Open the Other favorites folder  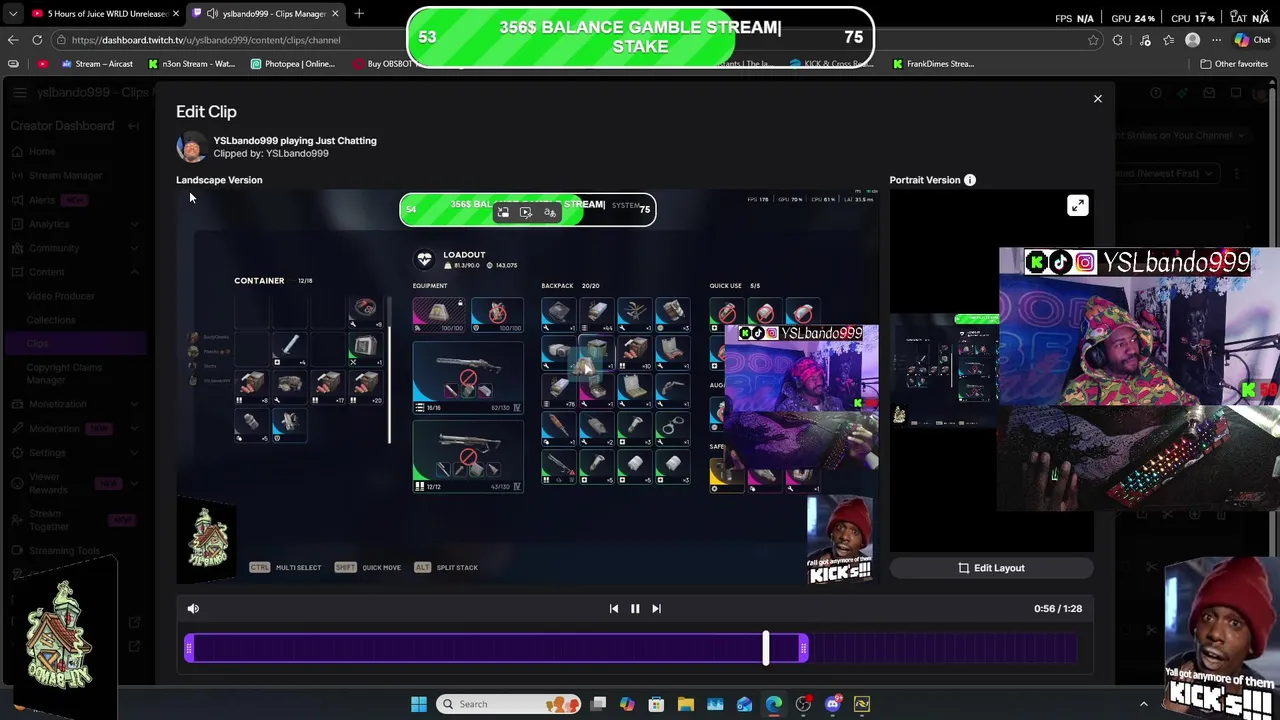[1234, 64]
